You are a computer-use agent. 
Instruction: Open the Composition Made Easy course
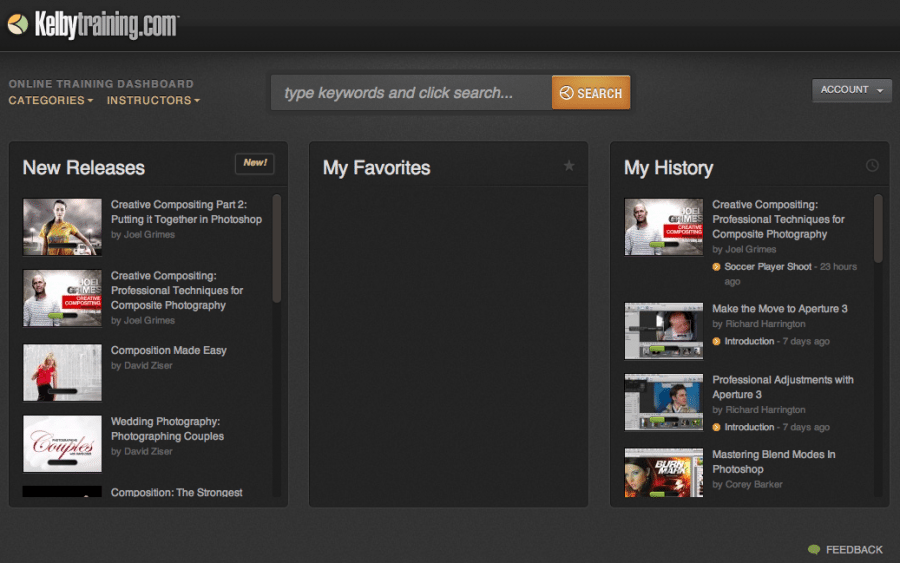[169, 350]
